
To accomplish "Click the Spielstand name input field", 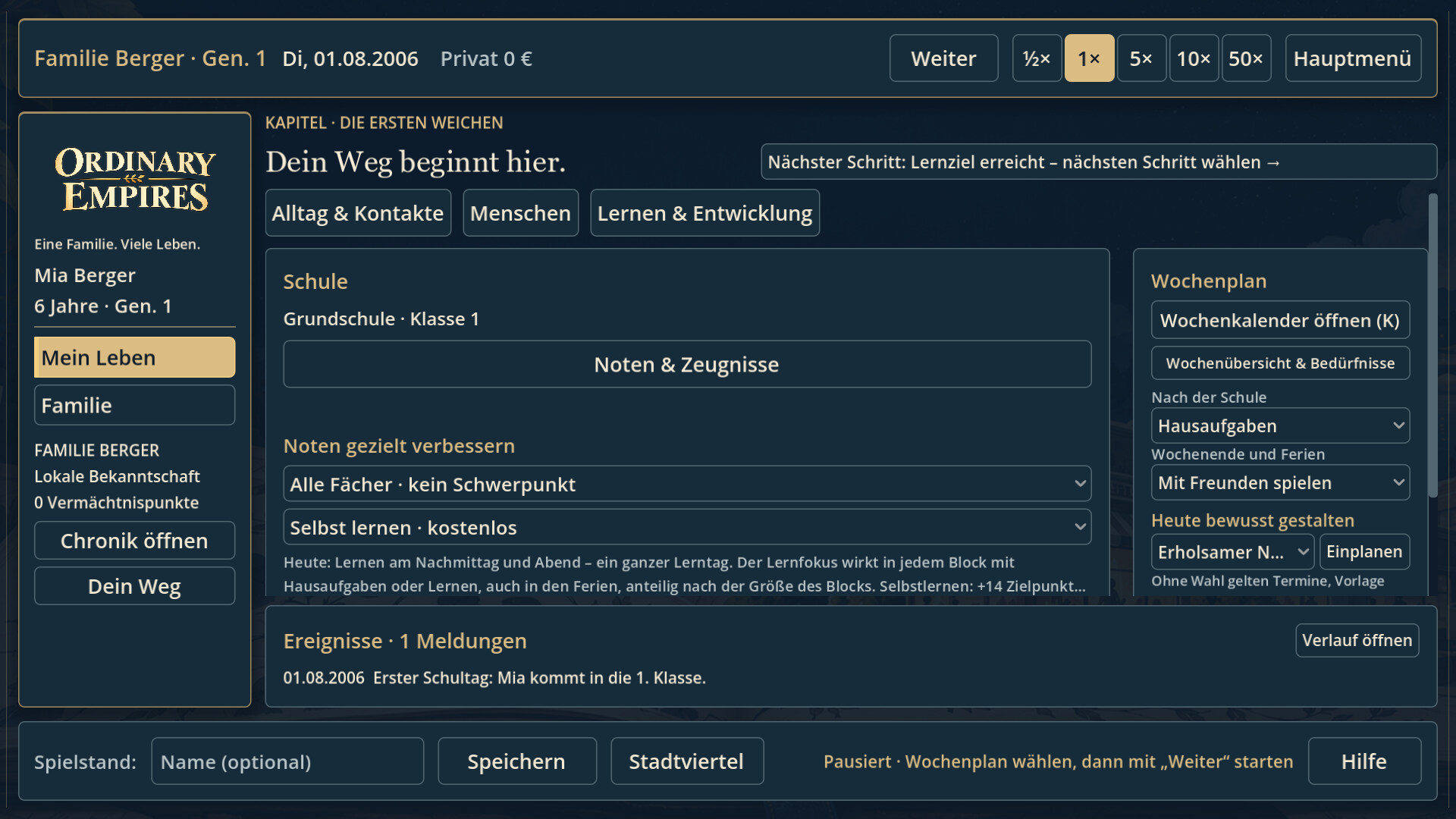I will (287, 761).
